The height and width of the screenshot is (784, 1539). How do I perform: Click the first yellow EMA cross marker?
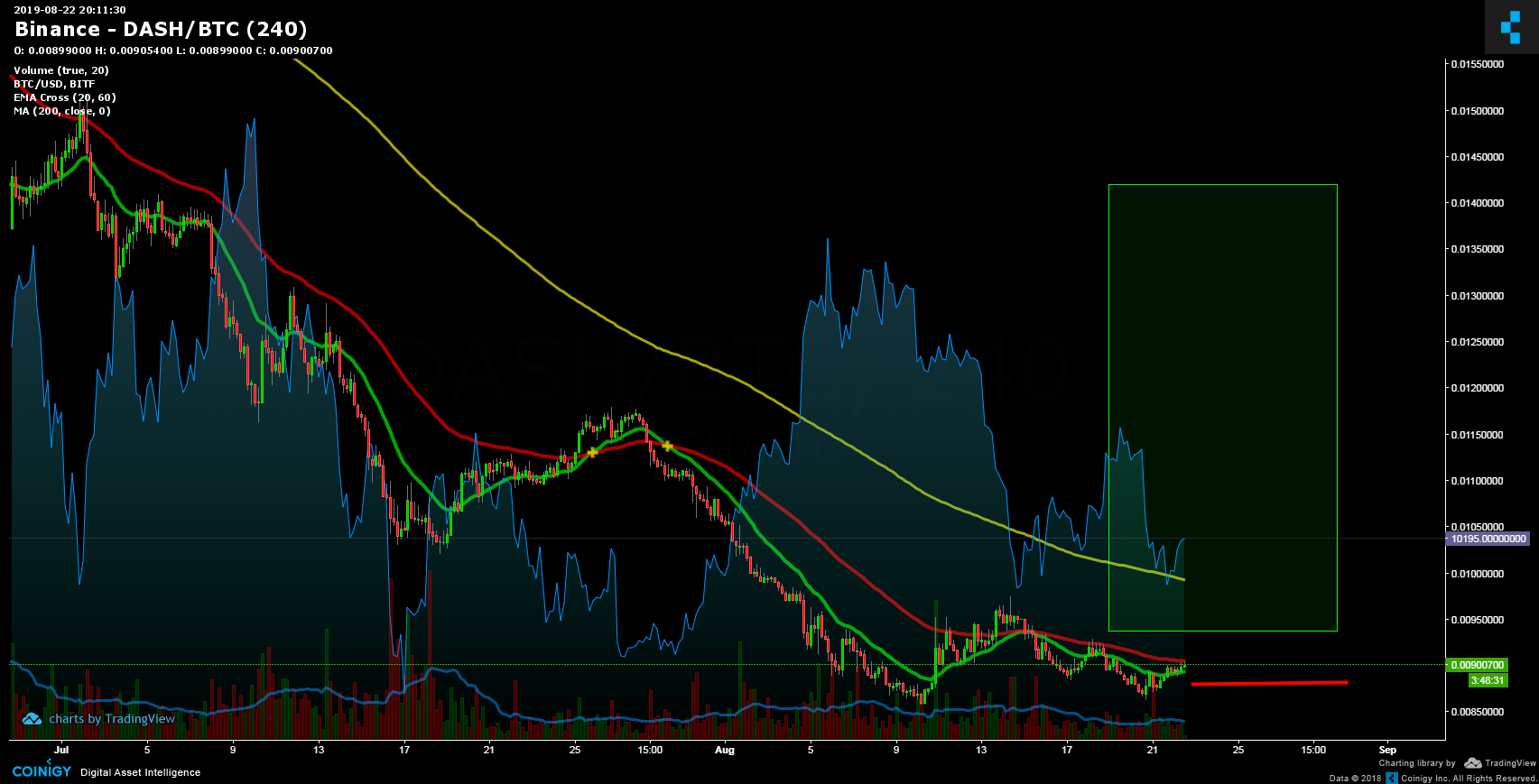592,452
